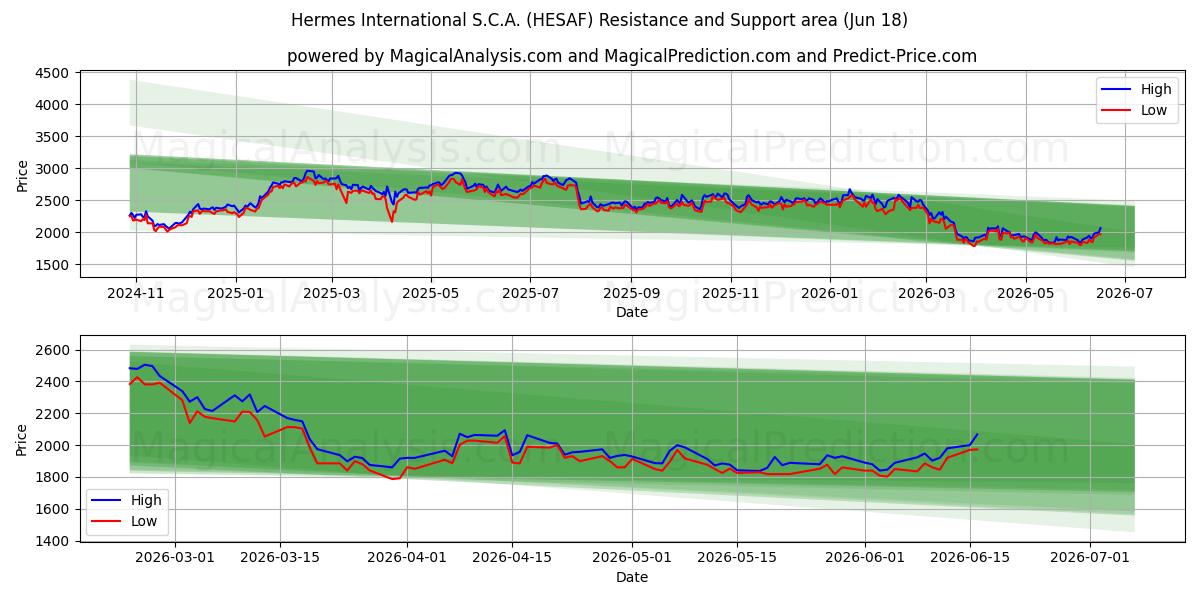This screenshot has height=600, width=1200.
Task: Click the lower chart y-axis label 1800
Action: click(51, 478)
